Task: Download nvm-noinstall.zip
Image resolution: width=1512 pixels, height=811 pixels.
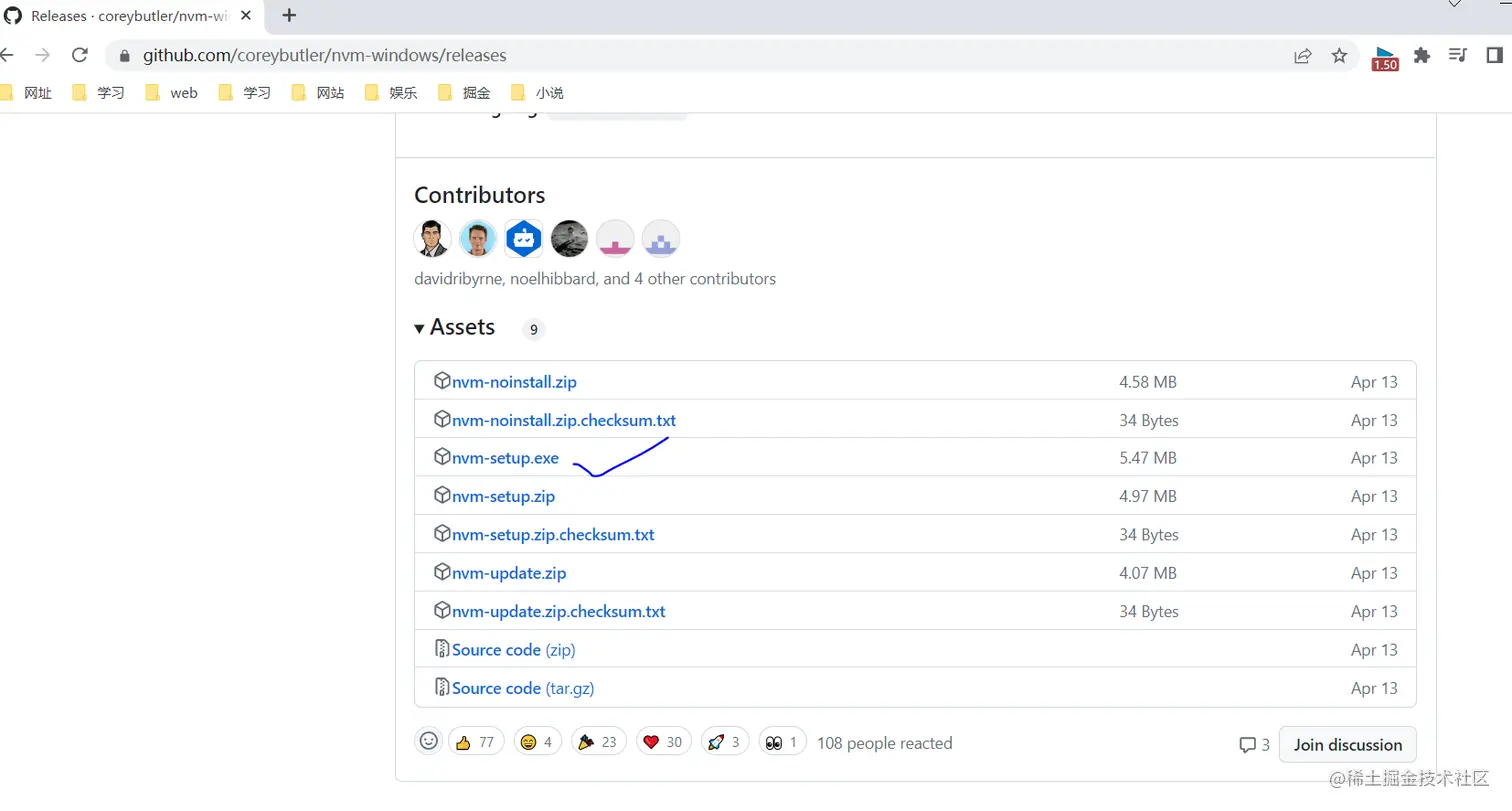Action: click(x=514, y=382)
